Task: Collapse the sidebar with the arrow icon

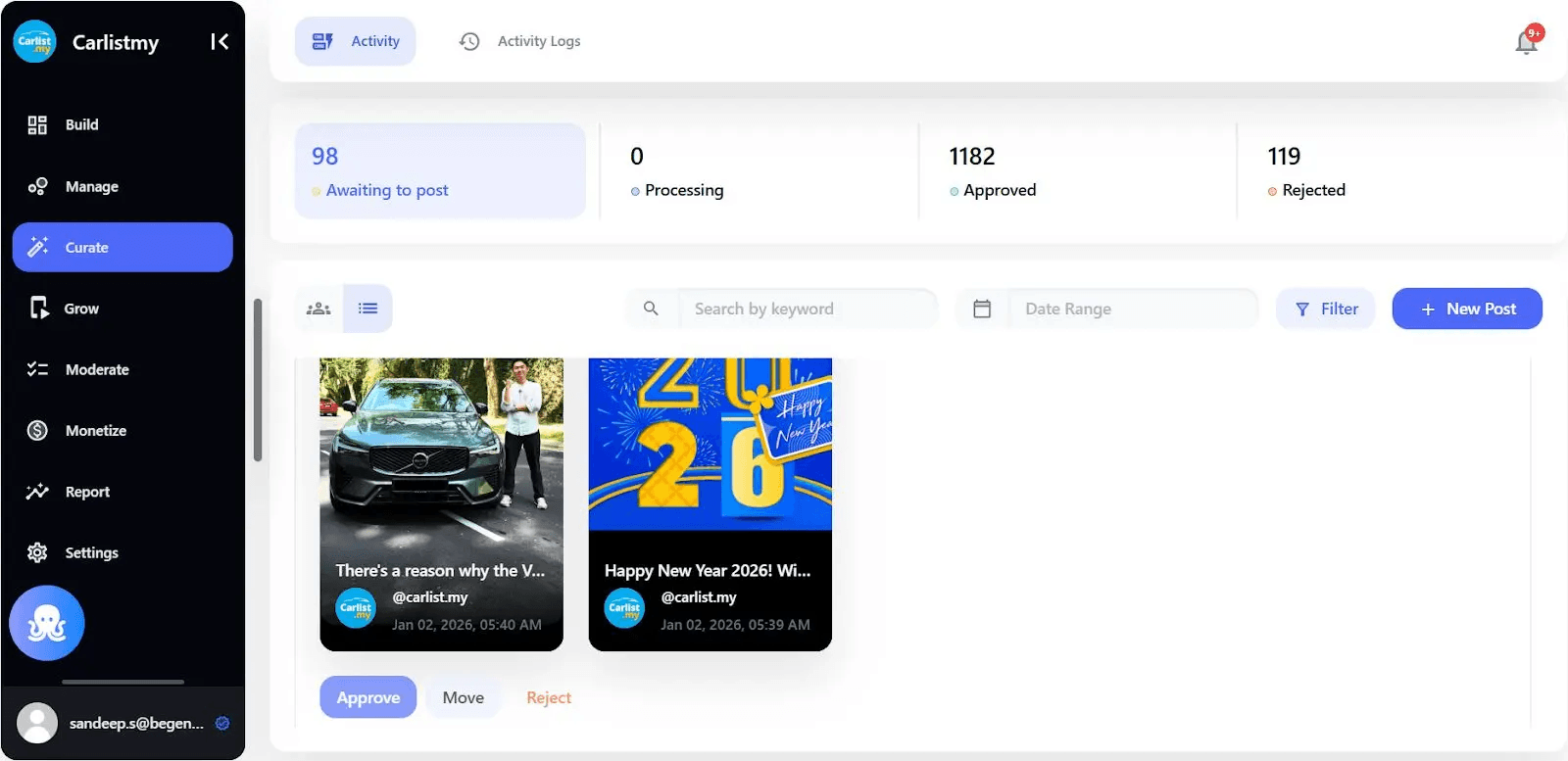Action: (x=220, y=41)
